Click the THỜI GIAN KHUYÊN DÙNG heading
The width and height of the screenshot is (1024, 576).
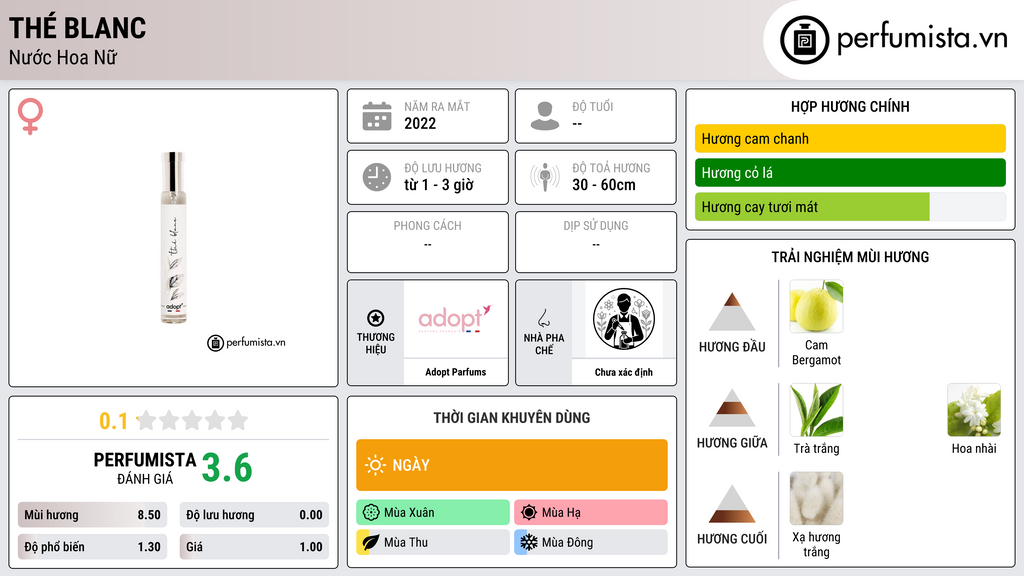pos(512,417)
